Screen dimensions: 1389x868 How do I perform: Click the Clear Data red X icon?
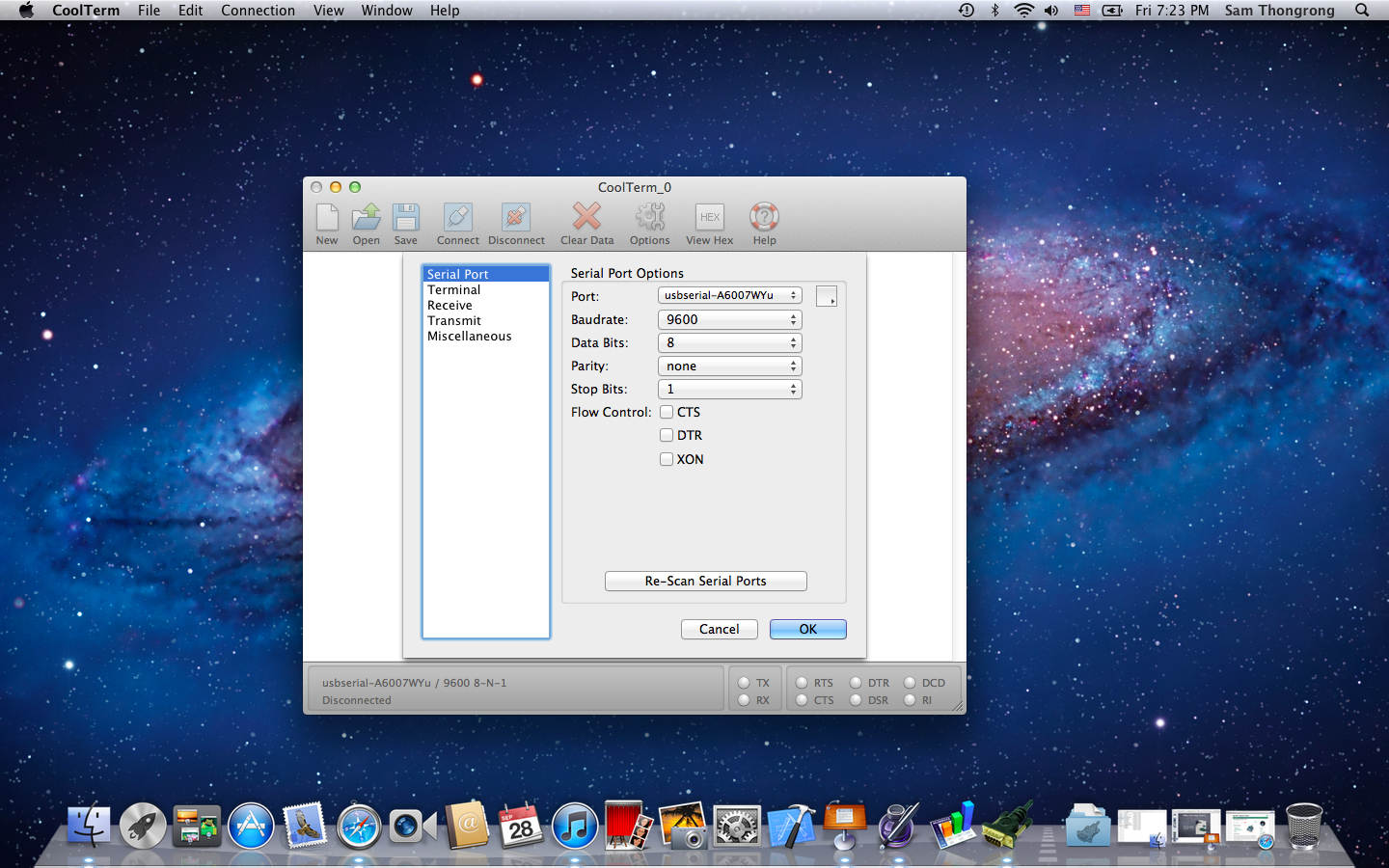586,217
